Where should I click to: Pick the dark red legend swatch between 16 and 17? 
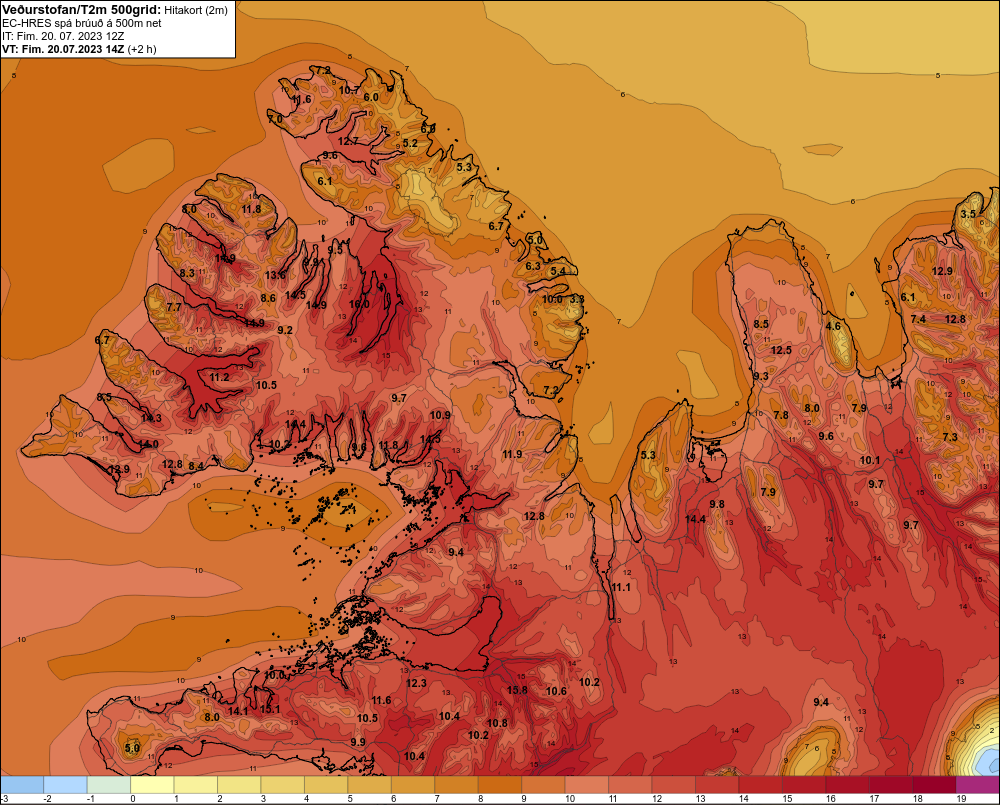pos(847,785)
